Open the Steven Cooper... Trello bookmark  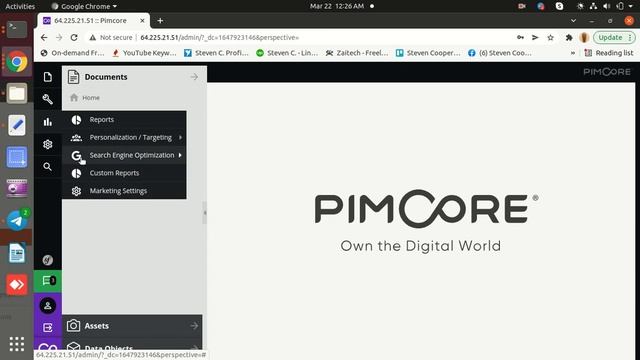[x=428, y=53]
